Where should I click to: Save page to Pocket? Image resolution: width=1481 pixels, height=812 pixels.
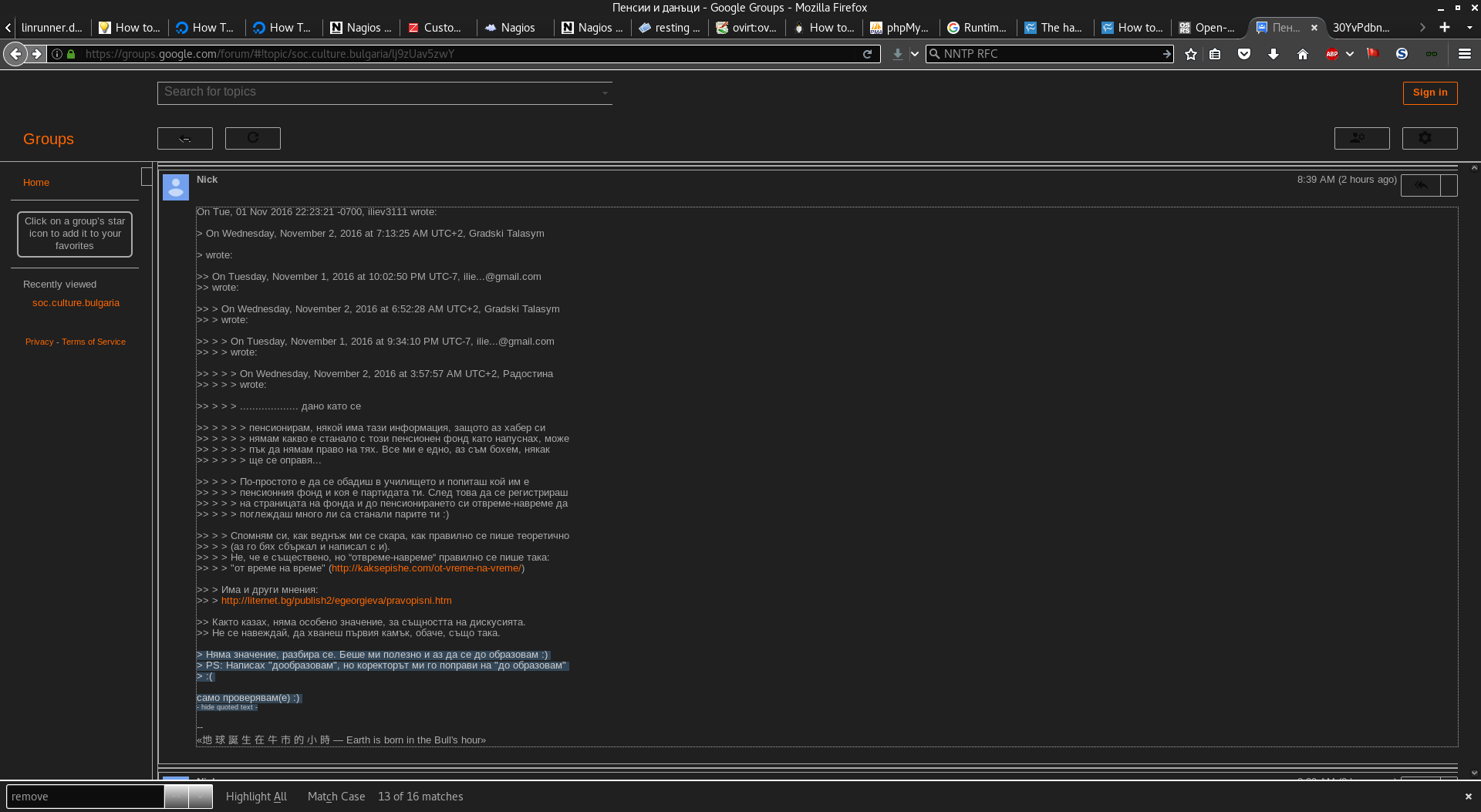point(1243,54)
